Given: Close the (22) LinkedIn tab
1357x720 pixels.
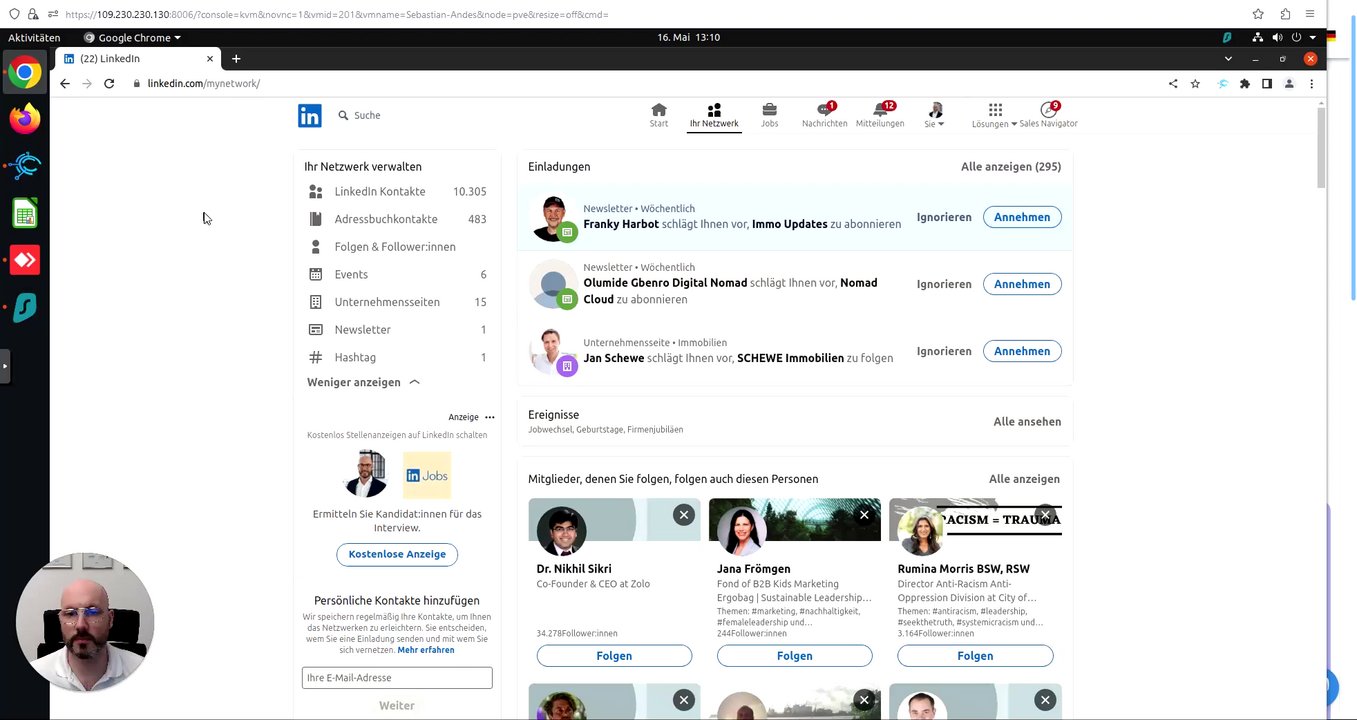Looking at the screenshot, I should coord(210,59).
